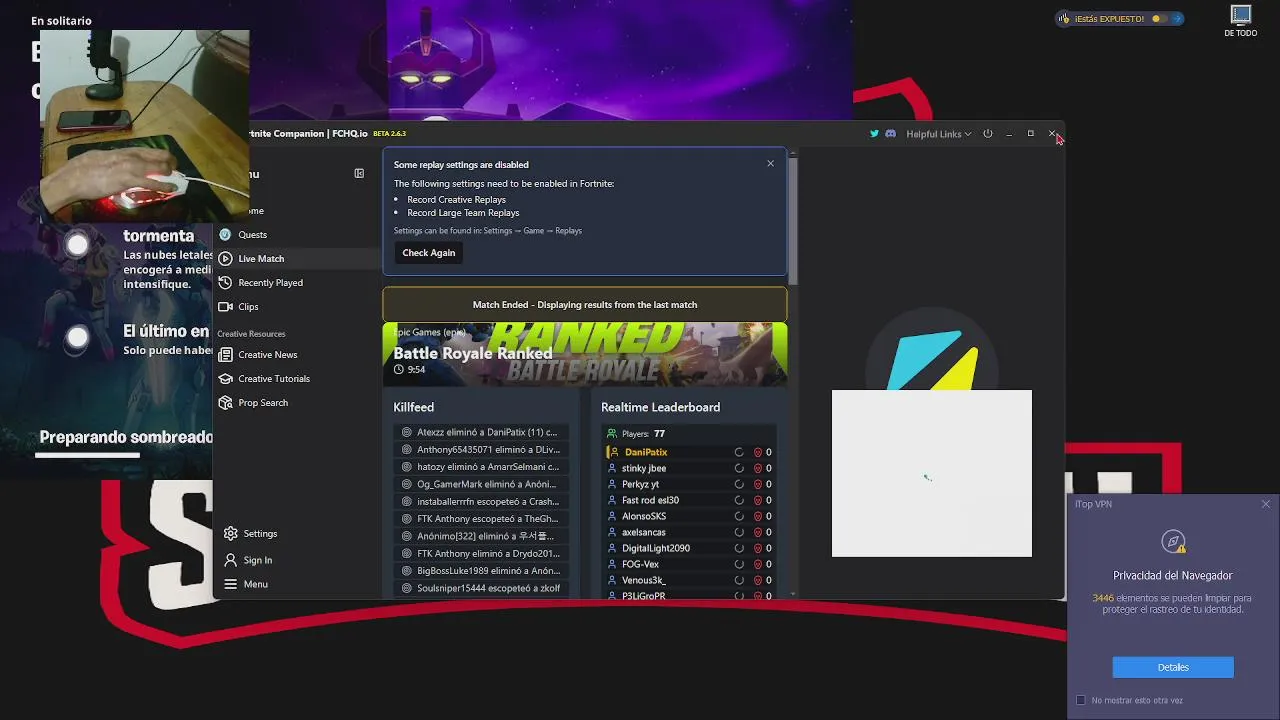Screen dimensions: 1280x720
Task: Click the red skull kills icon for AlonsoSKS
Action: pos(757,516)
